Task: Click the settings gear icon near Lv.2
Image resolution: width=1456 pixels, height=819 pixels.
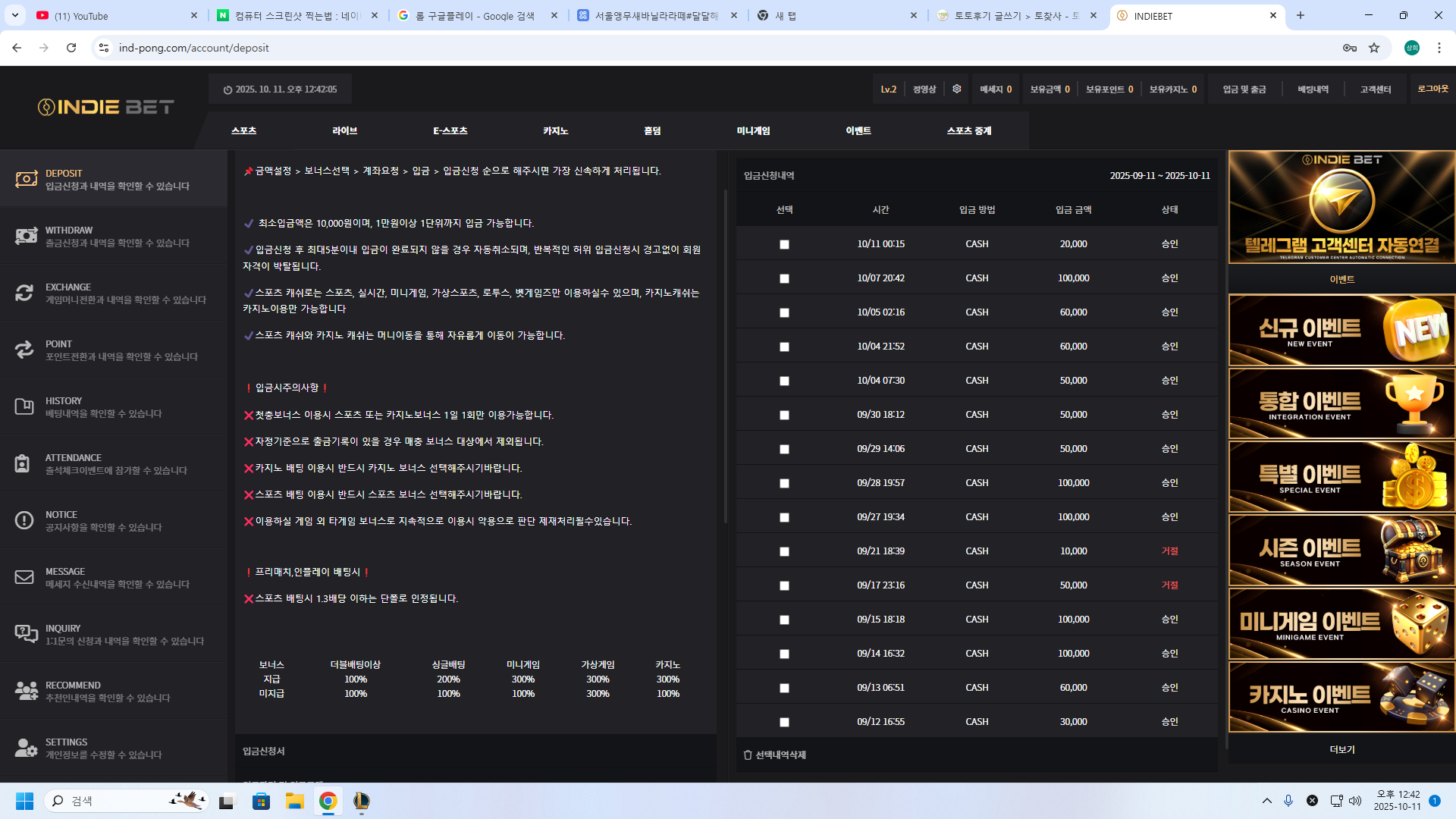Action: (x=957, y=89)
